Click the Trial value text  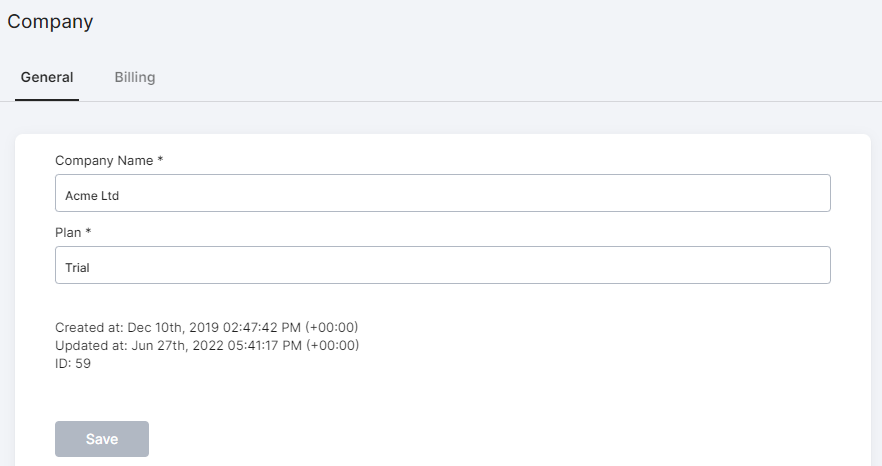(77, 268)
